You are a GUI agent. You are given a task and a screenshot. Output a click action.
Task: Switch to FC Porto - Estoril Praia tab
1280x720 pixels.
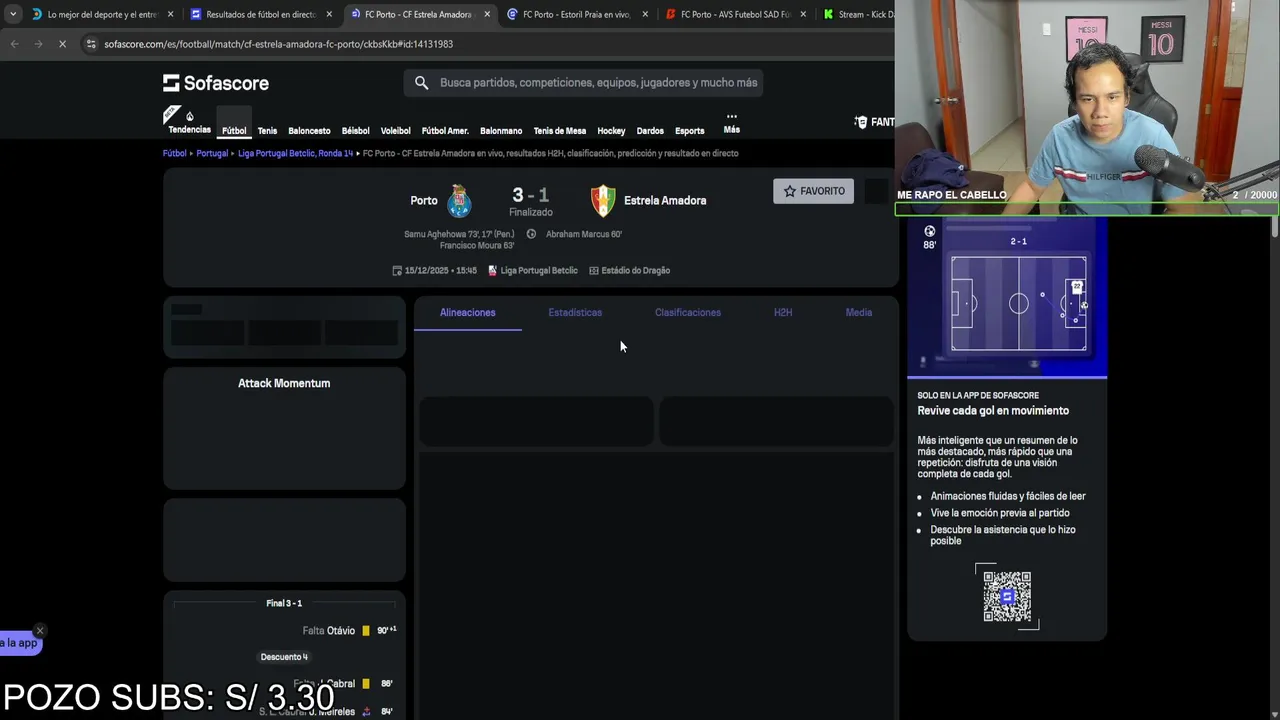click(577, 15)
